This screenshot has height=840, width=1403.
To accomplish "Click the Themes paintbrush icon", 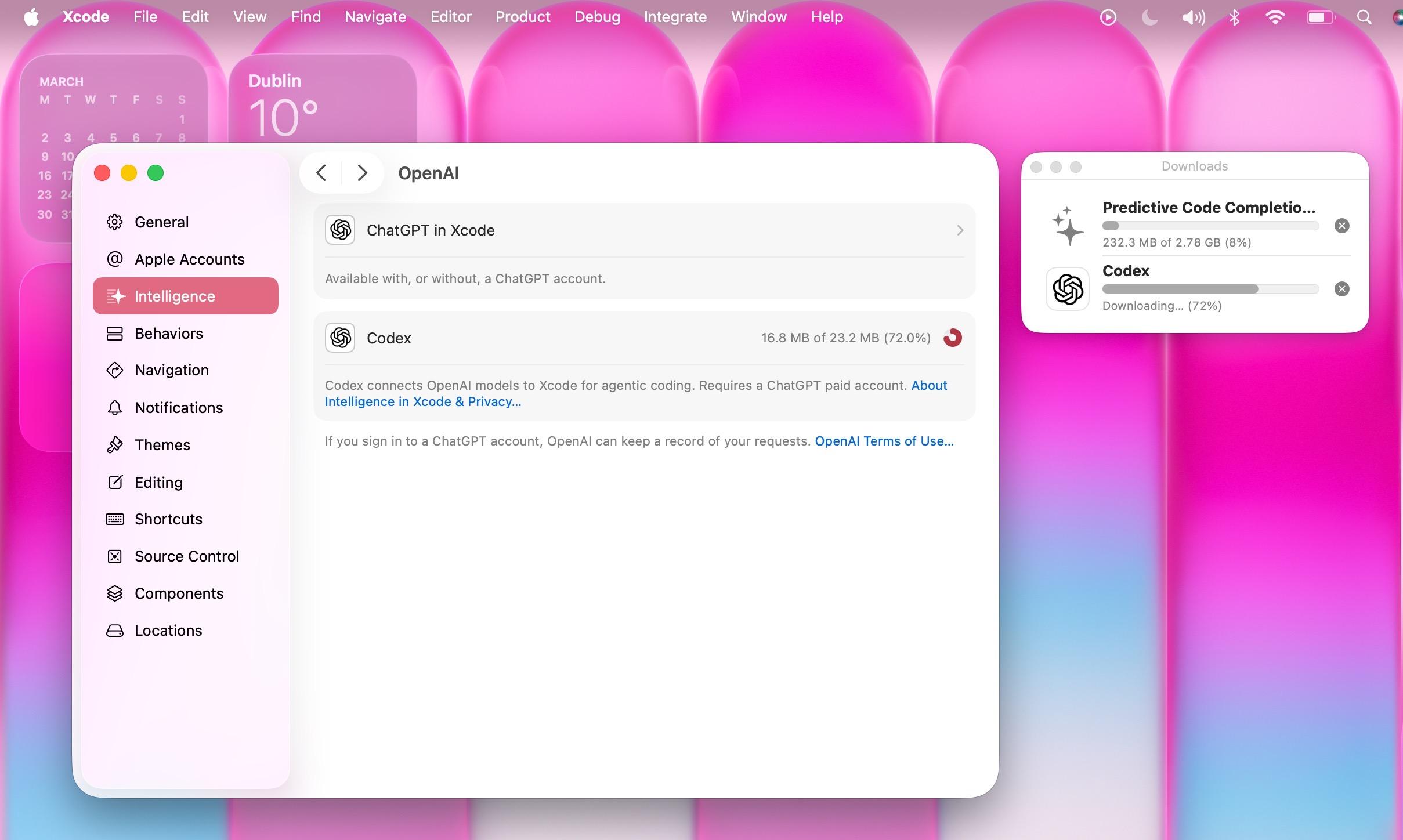I will (115, 445).
